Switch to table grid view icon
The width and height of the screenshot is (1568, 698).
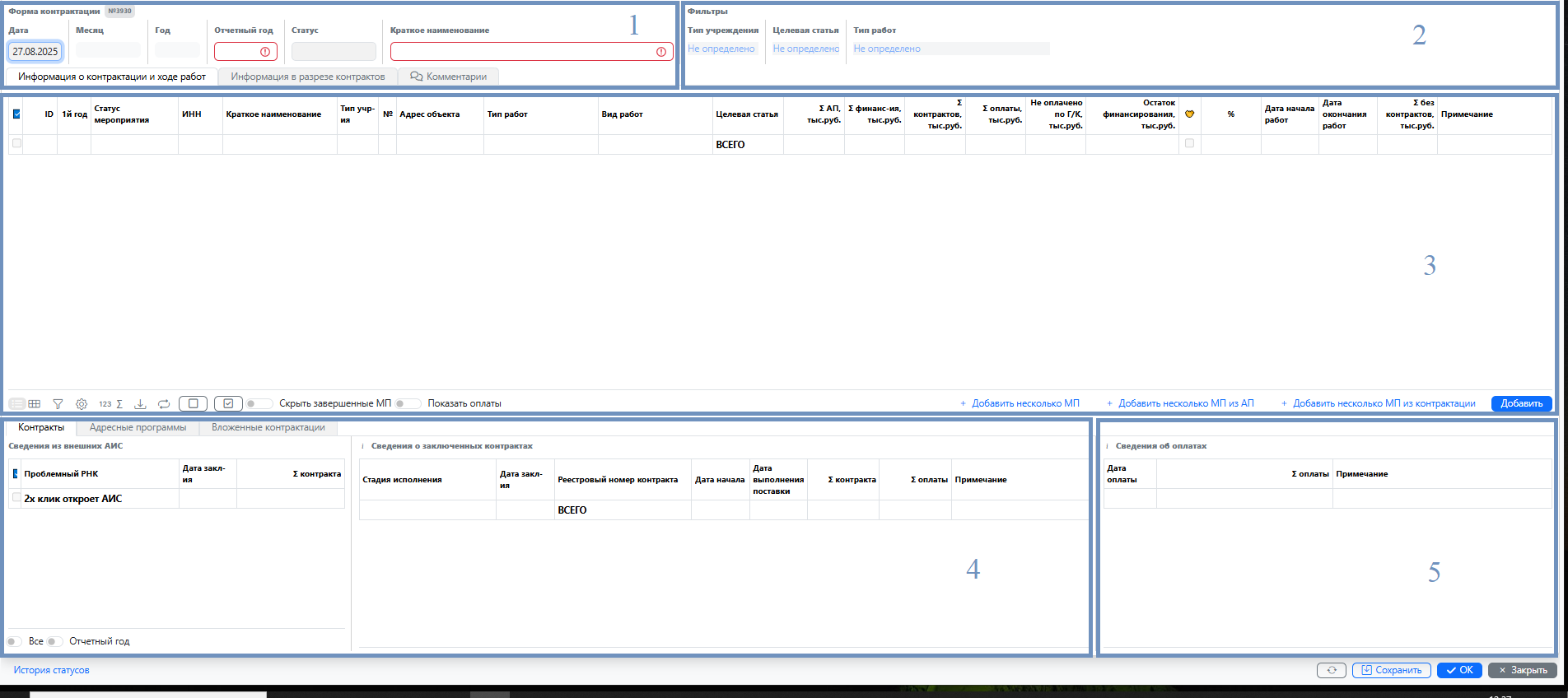click(35, 404)
